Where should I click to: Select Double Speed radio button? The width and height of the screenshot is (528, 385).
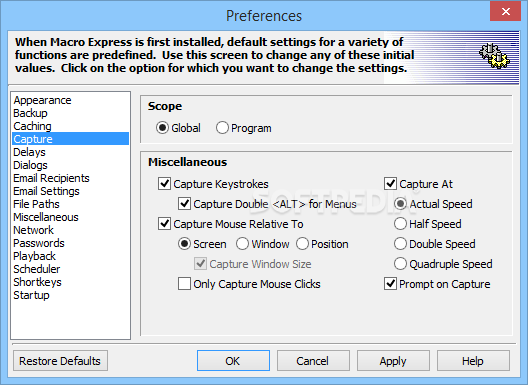click(x=400, y=244)
